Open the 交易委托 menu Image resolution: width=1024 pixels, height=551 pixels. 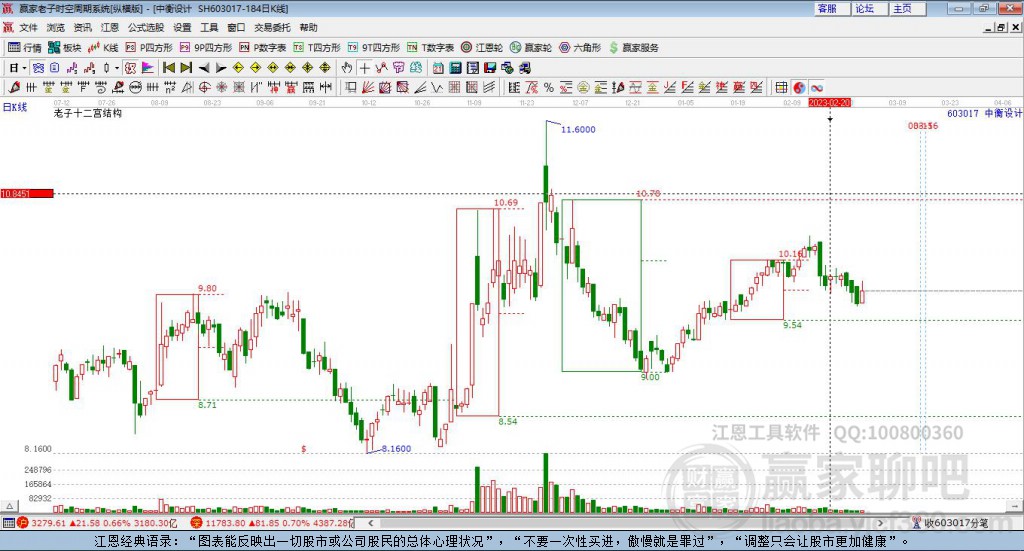(272, 27)
